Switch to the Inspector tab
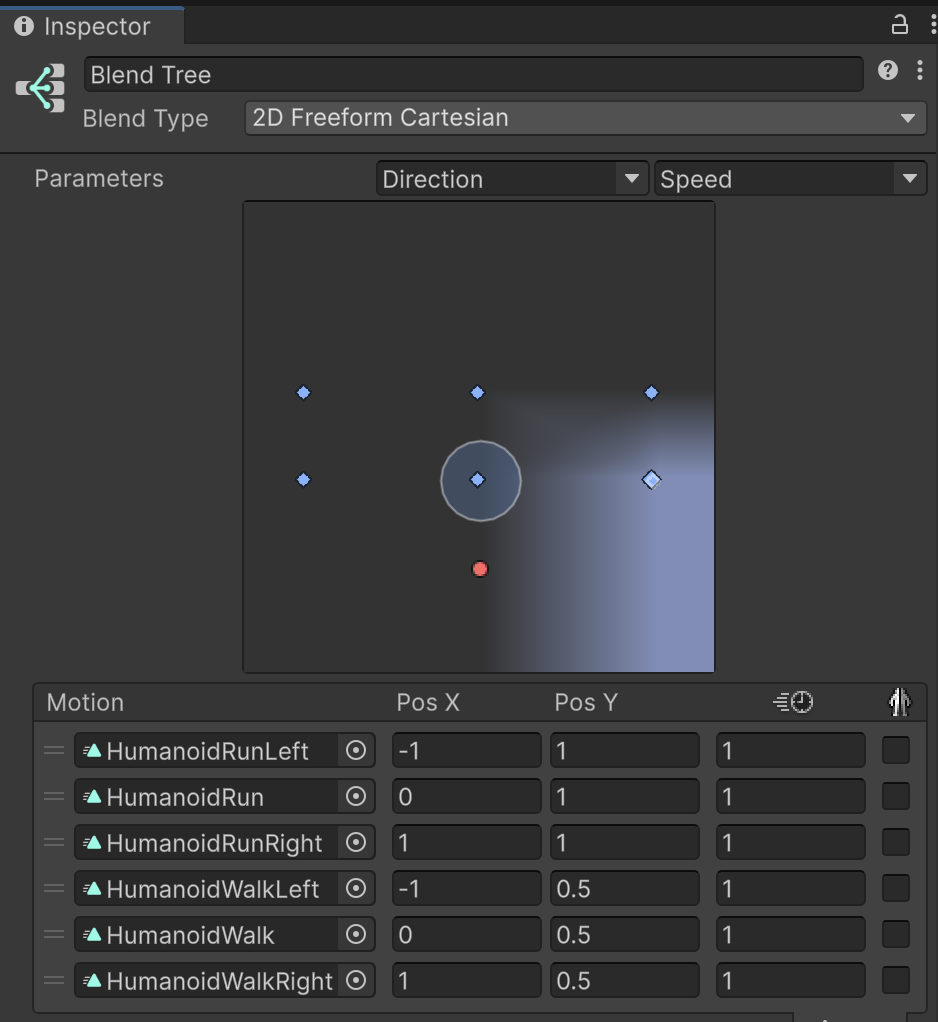 coord(92,26)
